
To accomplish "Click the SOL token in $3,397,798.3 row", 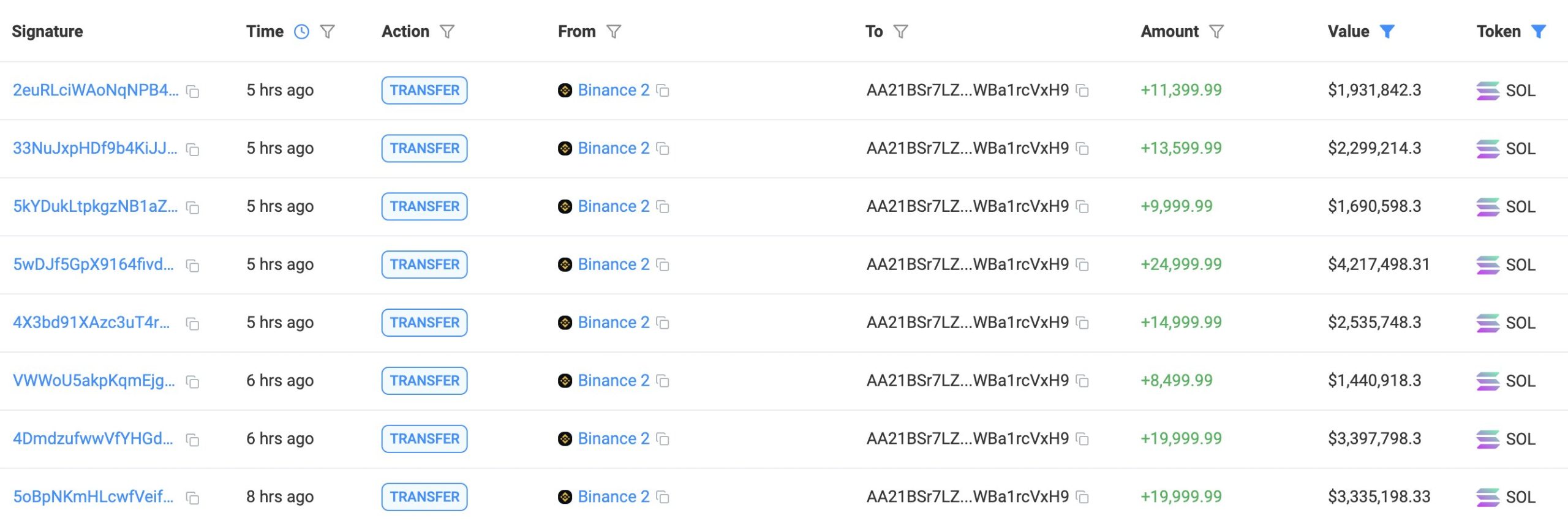I will pos(1520,439).
